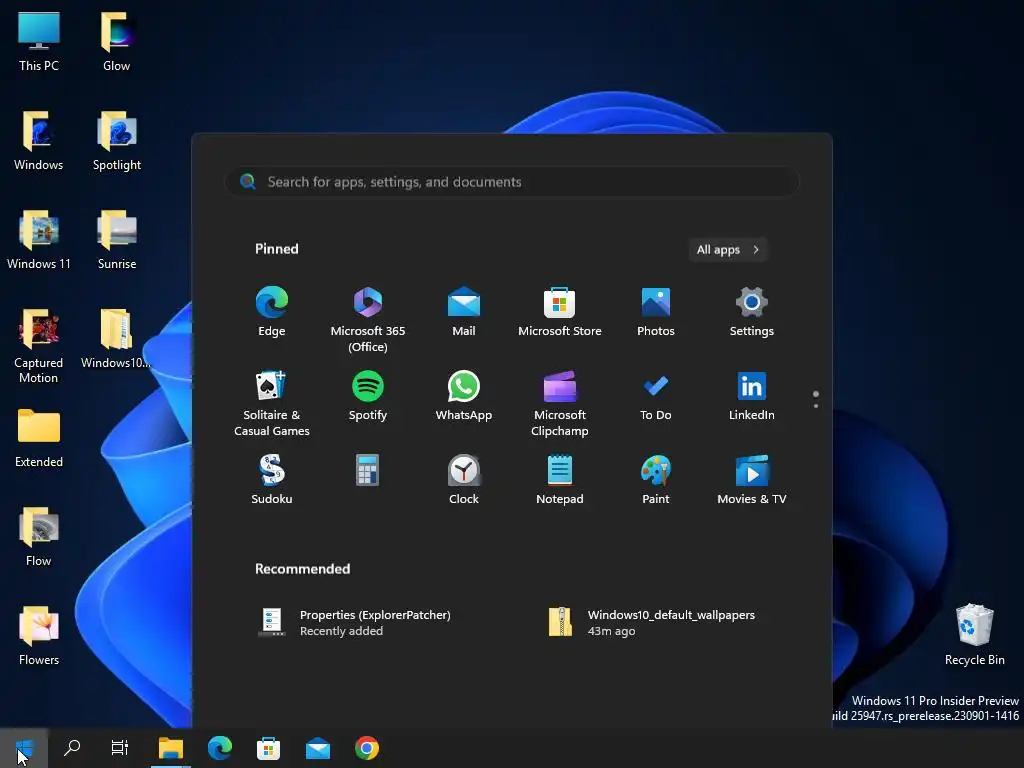Viewport: 1024px width, 768px height.
Task: Select the Captured Motion folder
Action: click(x=39, y=345)
